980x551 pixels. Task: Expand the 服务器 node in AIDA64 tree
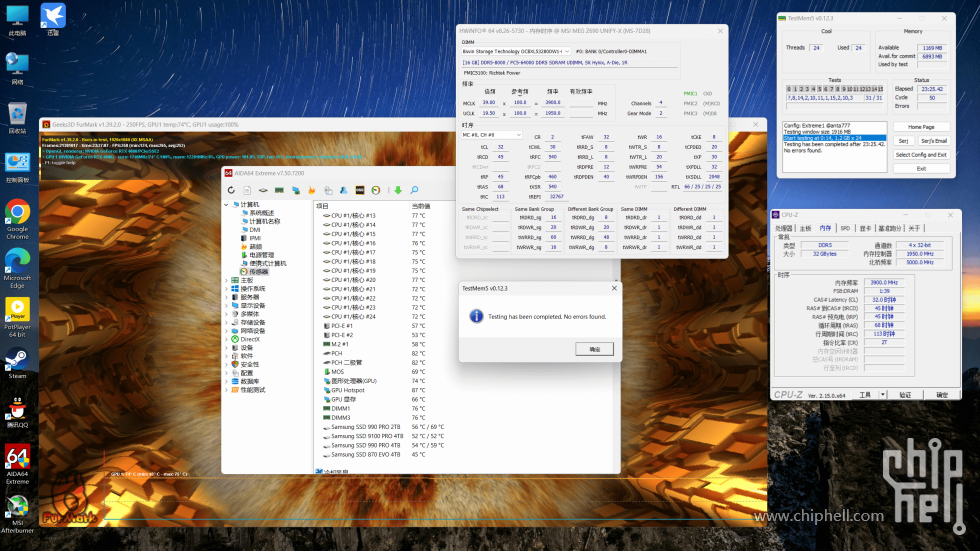pos(226,297)
